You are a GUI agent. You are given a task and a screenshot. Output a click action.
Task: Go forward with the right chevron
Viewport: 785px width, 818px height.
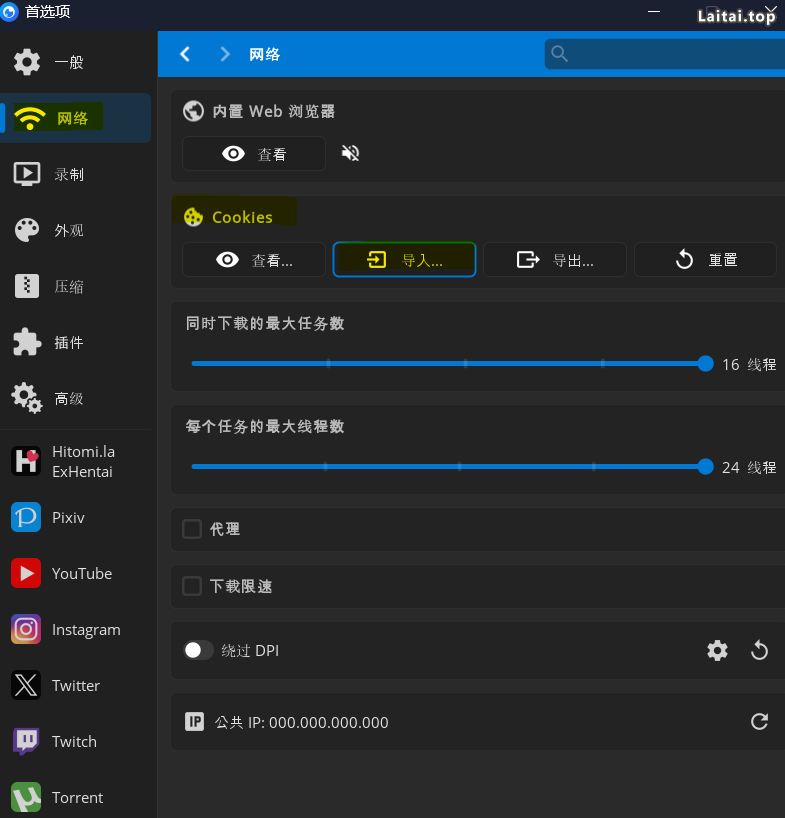tap(225, 54)
